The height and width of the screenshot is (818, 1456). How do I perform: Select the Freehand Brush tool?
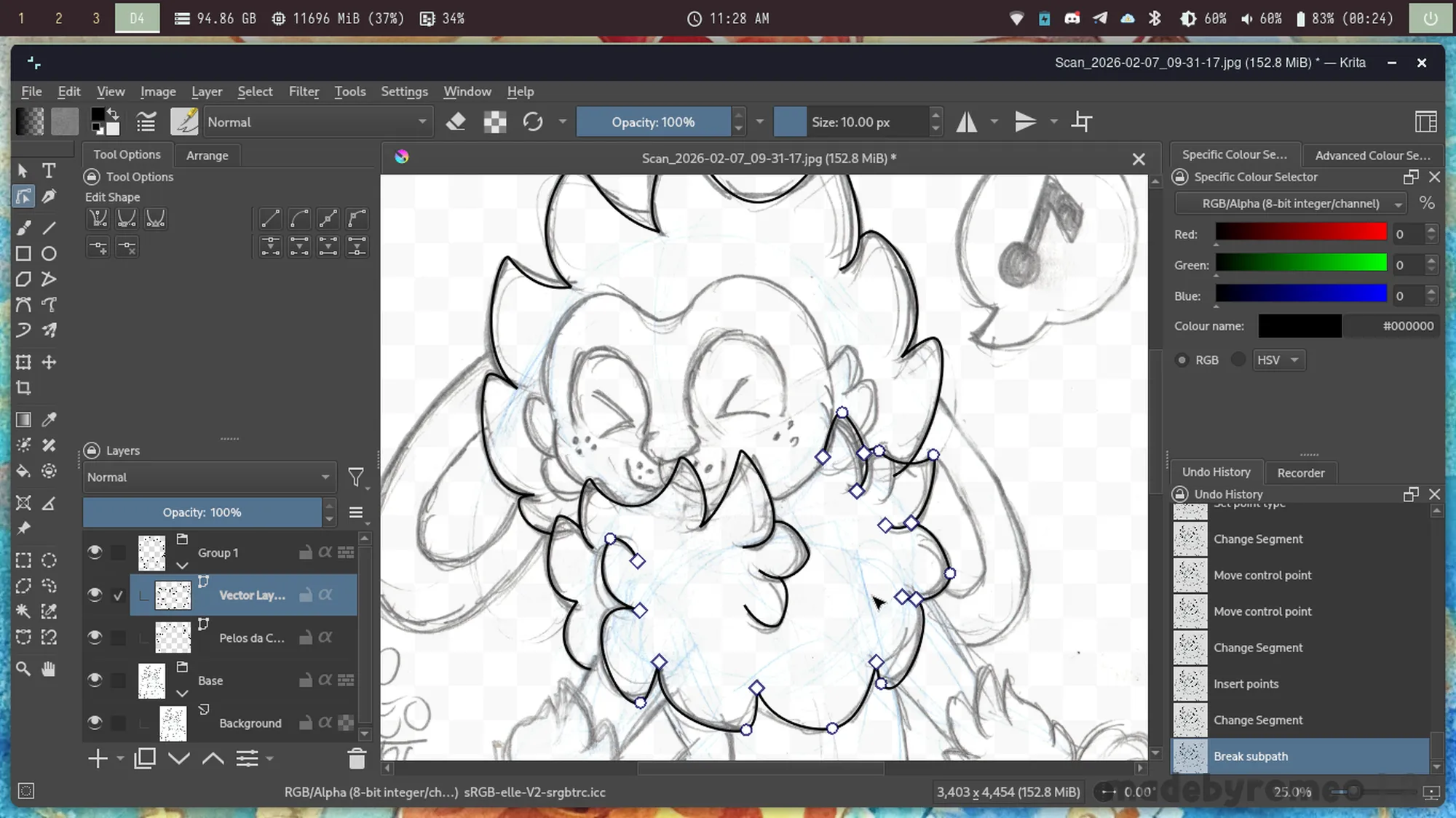coord(23,228)
